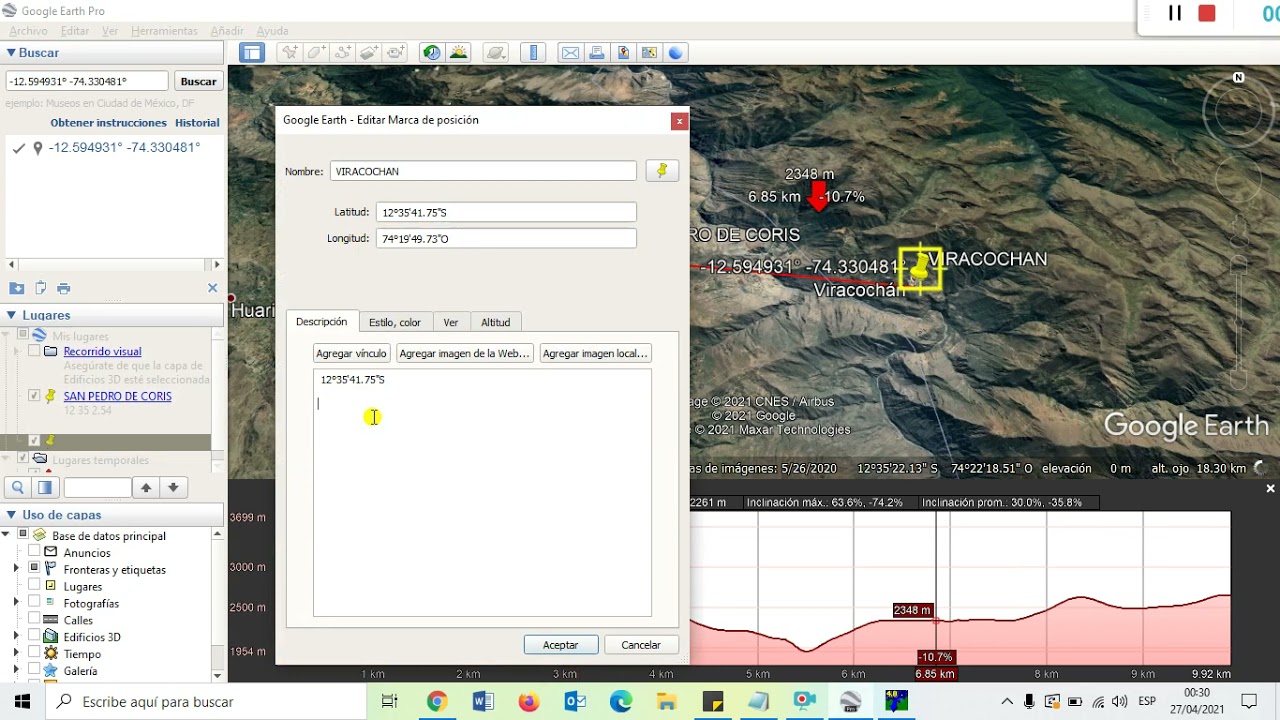Collapse the Buscar panel header arrow
Screen dimensions: 1280x720
(11, 53)
